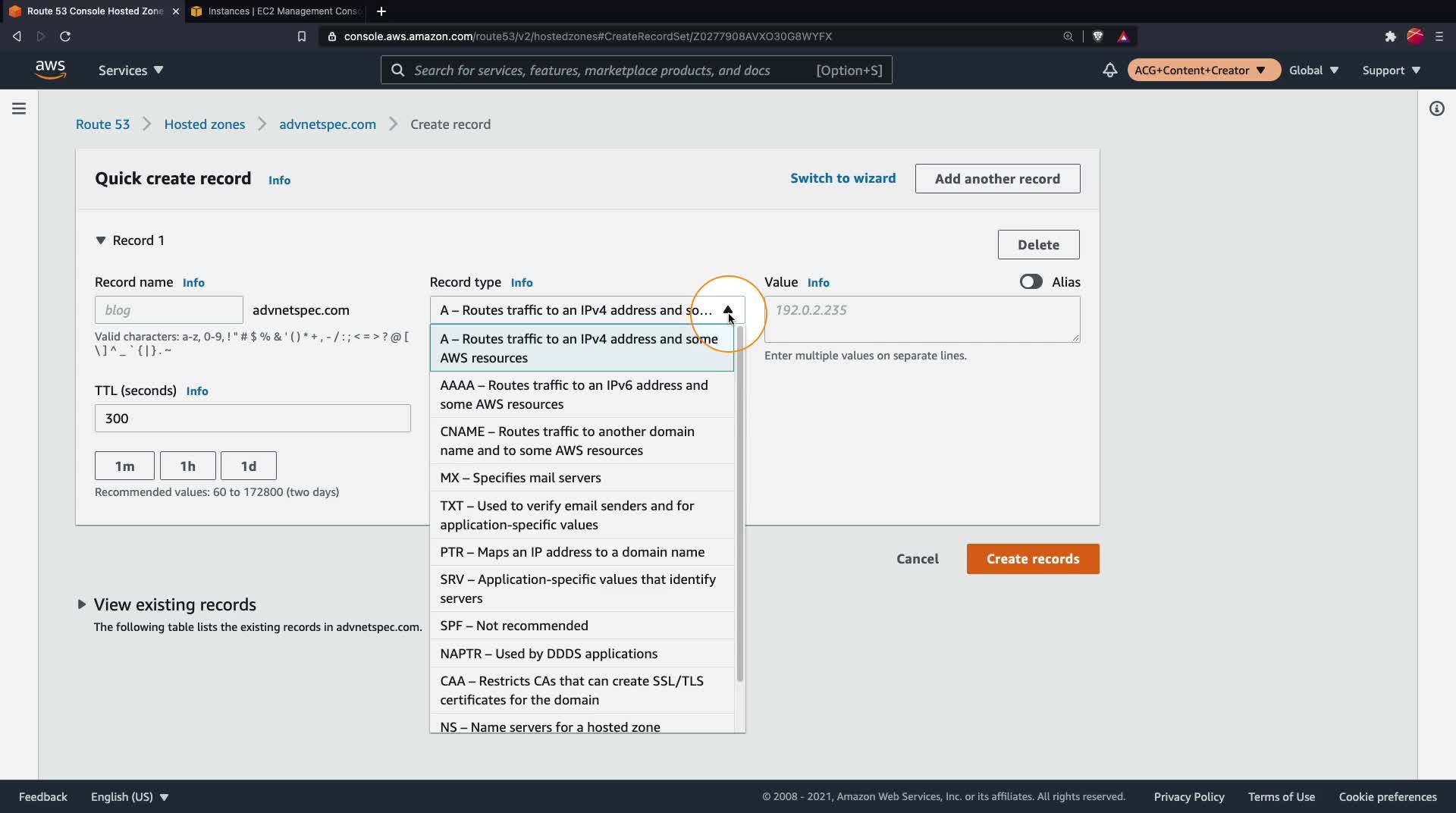Select the NS name servers option
Screen dimensions: 1456x813
pos(582,724)
